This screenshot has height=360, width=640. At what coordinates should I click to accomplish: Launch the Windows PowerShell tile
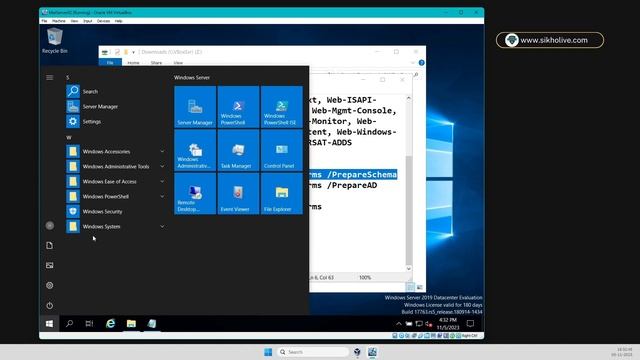click(x=238, y=107)
